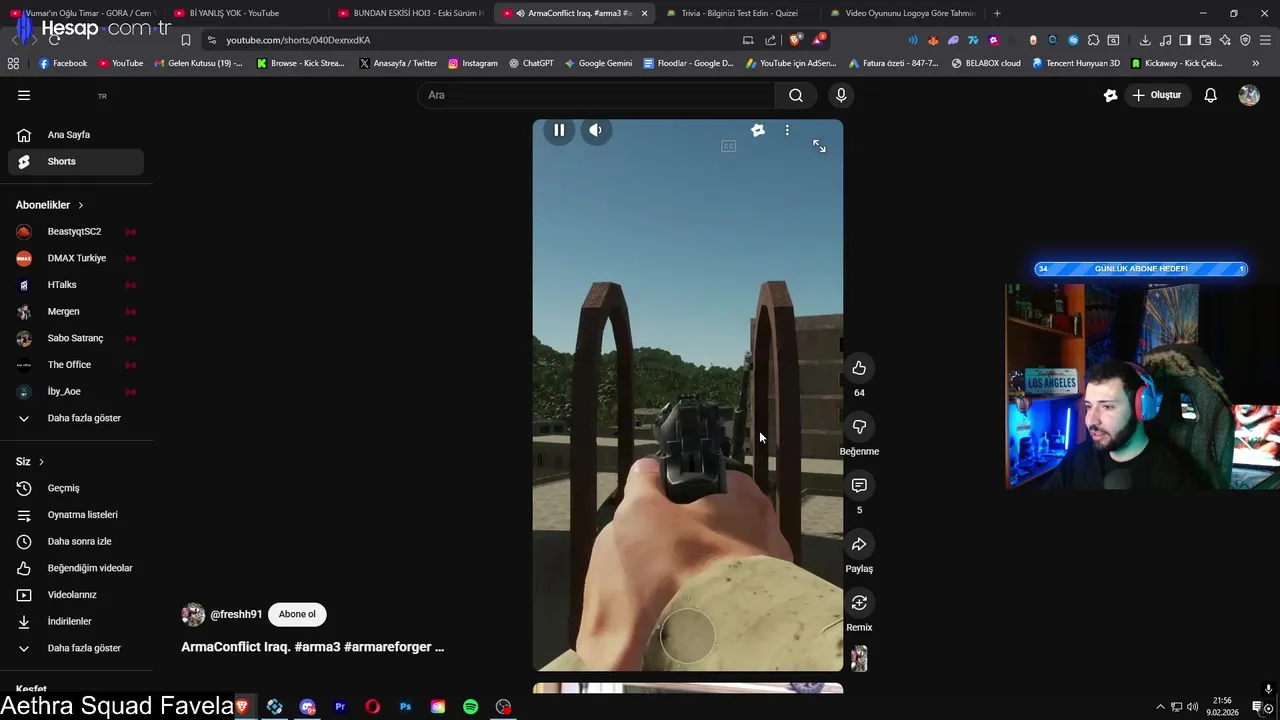The width and height of the screenshot is (1280, 720).
Task: Like the Shorts video with 64 likes
Action: (x=859, y=368)
